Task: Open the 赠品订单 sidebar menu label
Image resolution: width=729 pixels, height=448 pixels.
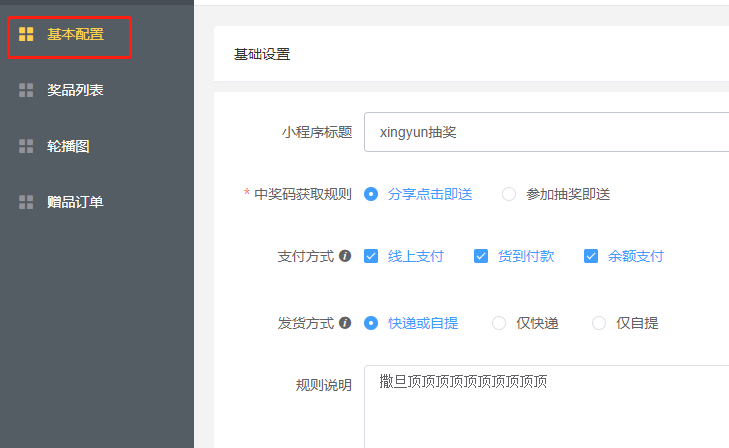Action: coord(75,203)
